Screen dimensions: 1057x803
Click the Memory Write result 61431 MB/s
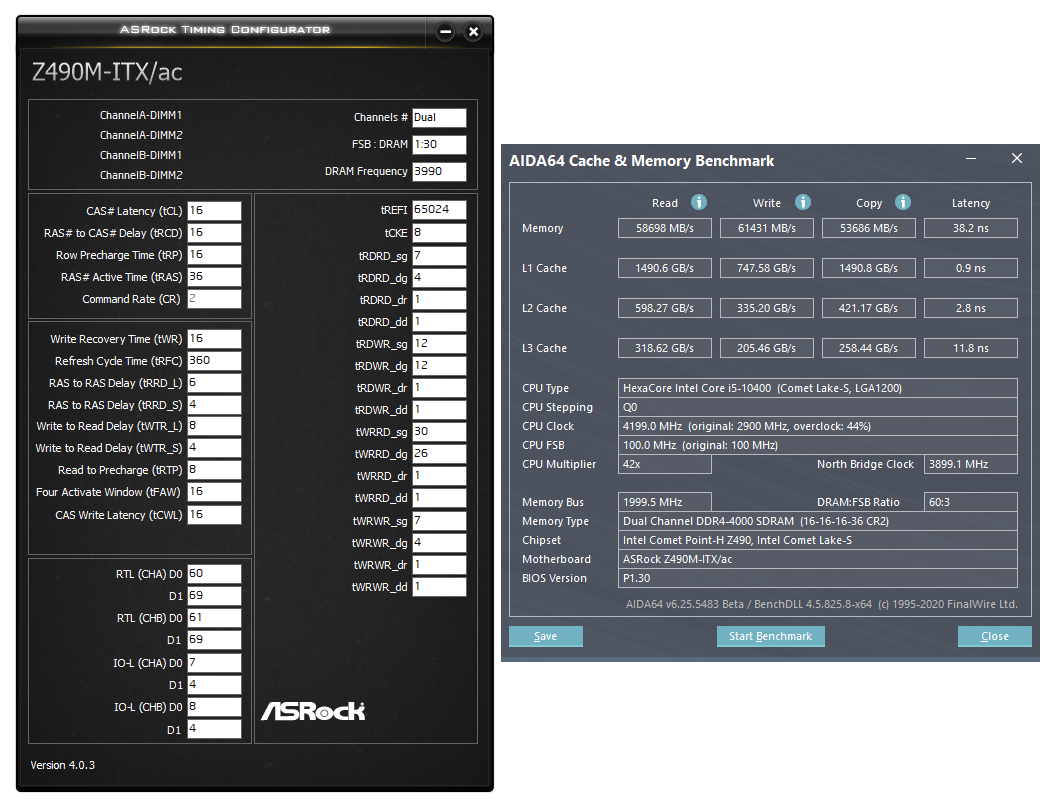[x=766, y=228]
